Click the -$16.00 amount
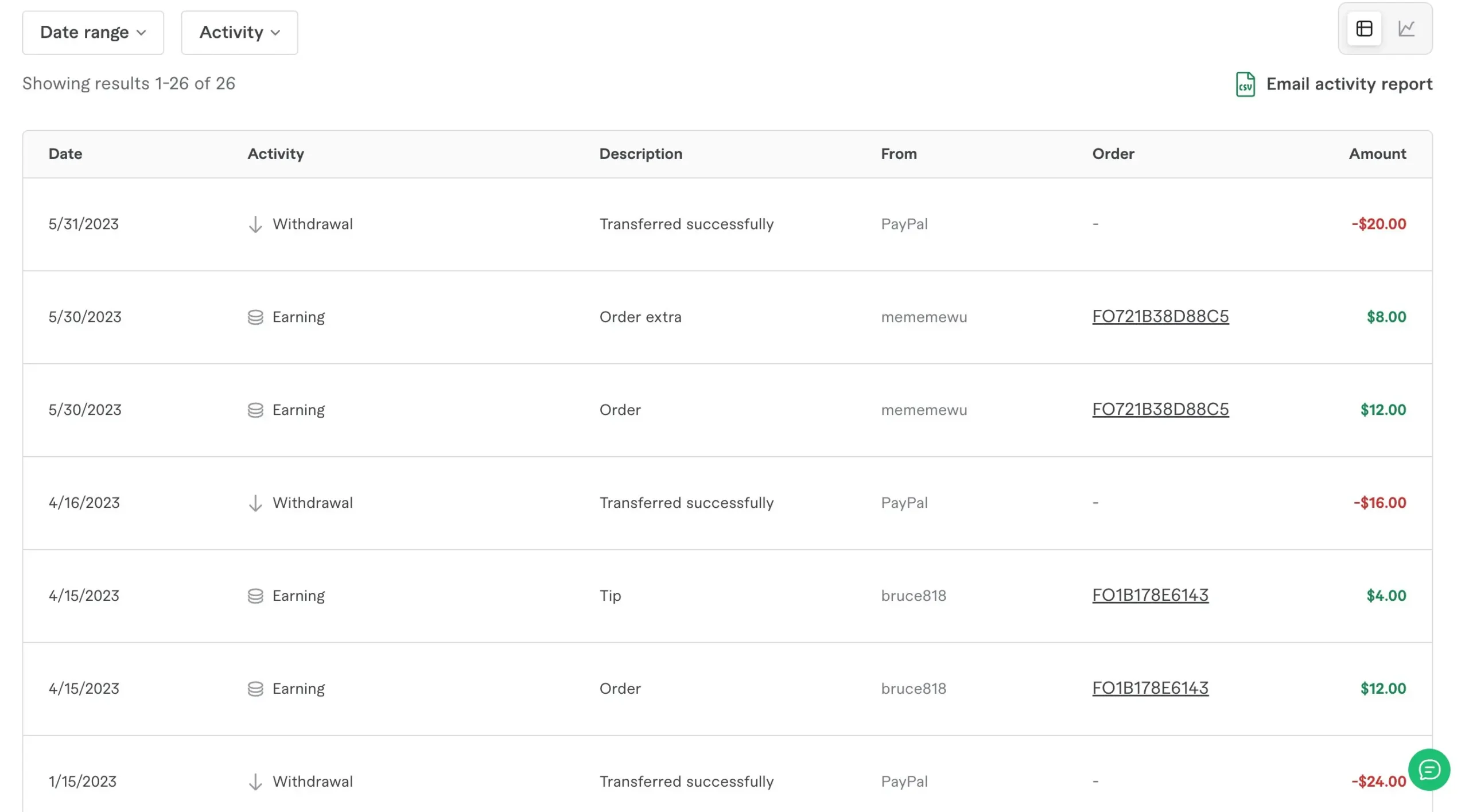 click(x=1379, y=503)
